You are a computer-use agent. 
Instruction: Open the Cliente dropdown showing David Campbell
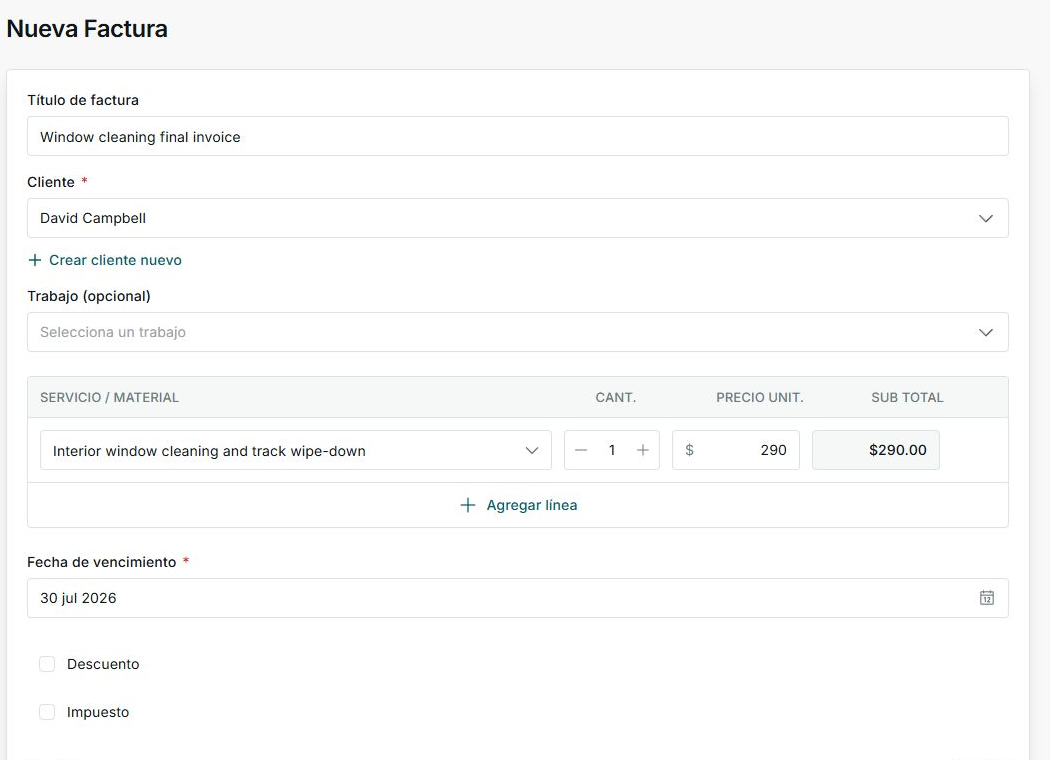(x=518, y=218)
